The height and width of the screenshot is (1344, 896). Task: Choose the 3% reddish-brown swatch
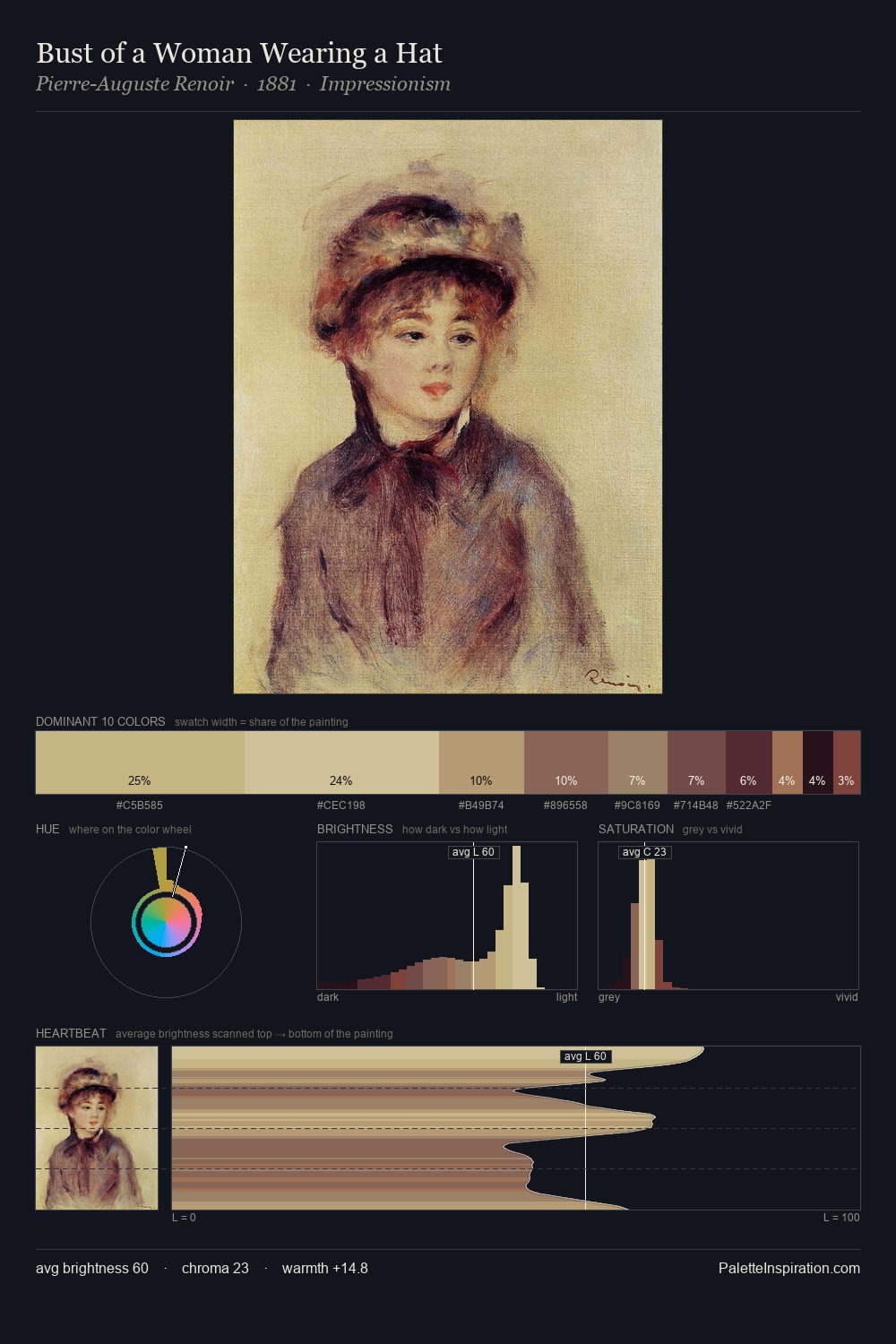click(847, 762)
